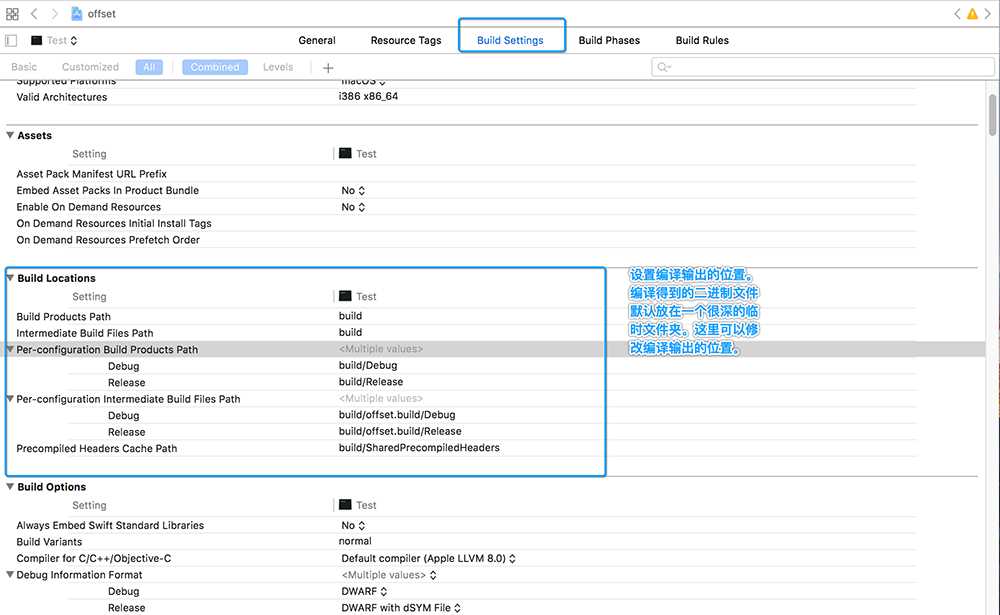Screen dimensions: 1000x615
Task: Select the Build Settings tab
Action: [510, 40]
